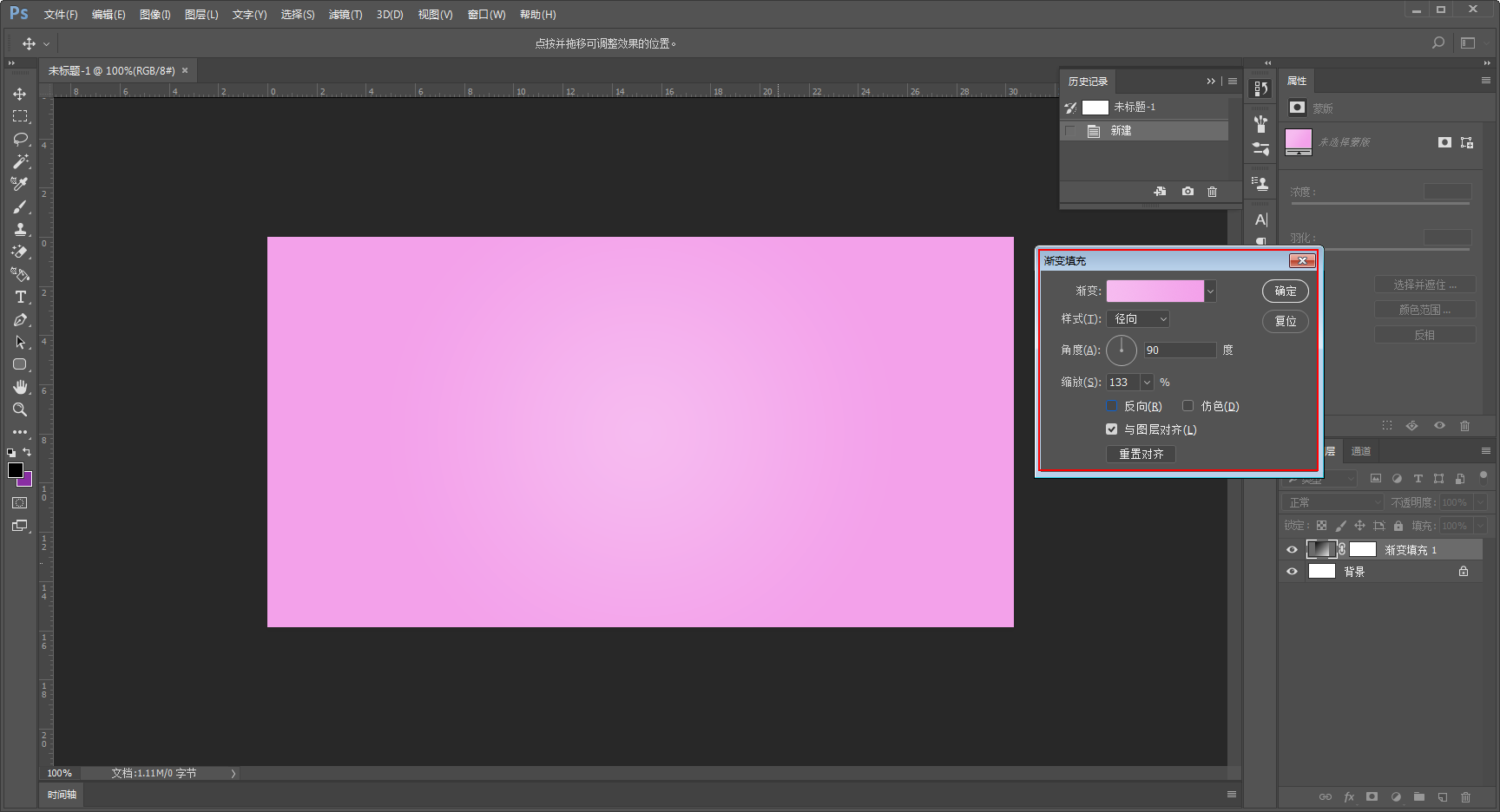This screenshot has height=812, width=1500.
Task: Hide the Background layer eye icon
Action: pos(1292,572)
